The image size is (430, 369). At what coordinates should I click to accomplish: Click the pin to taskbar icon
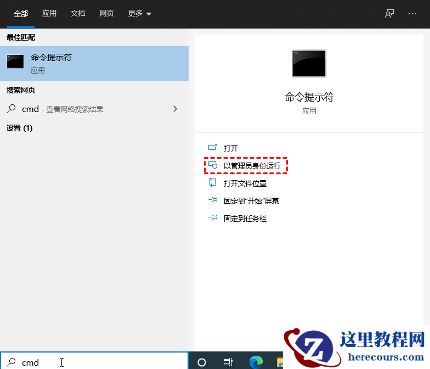click(x=212, y=218)
